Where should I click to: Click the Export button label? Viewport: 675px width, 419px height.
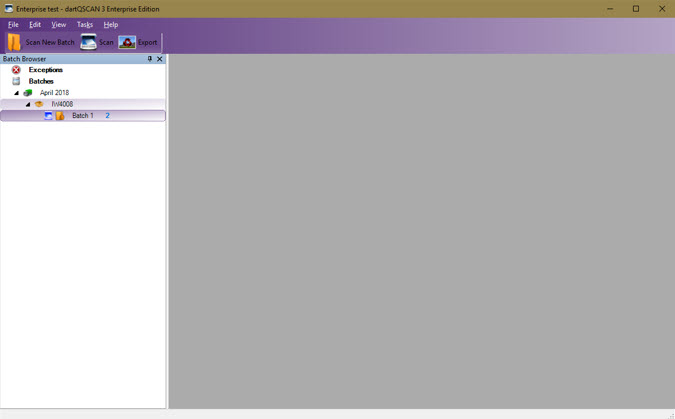pyautogui.click(x=147, y=42)
